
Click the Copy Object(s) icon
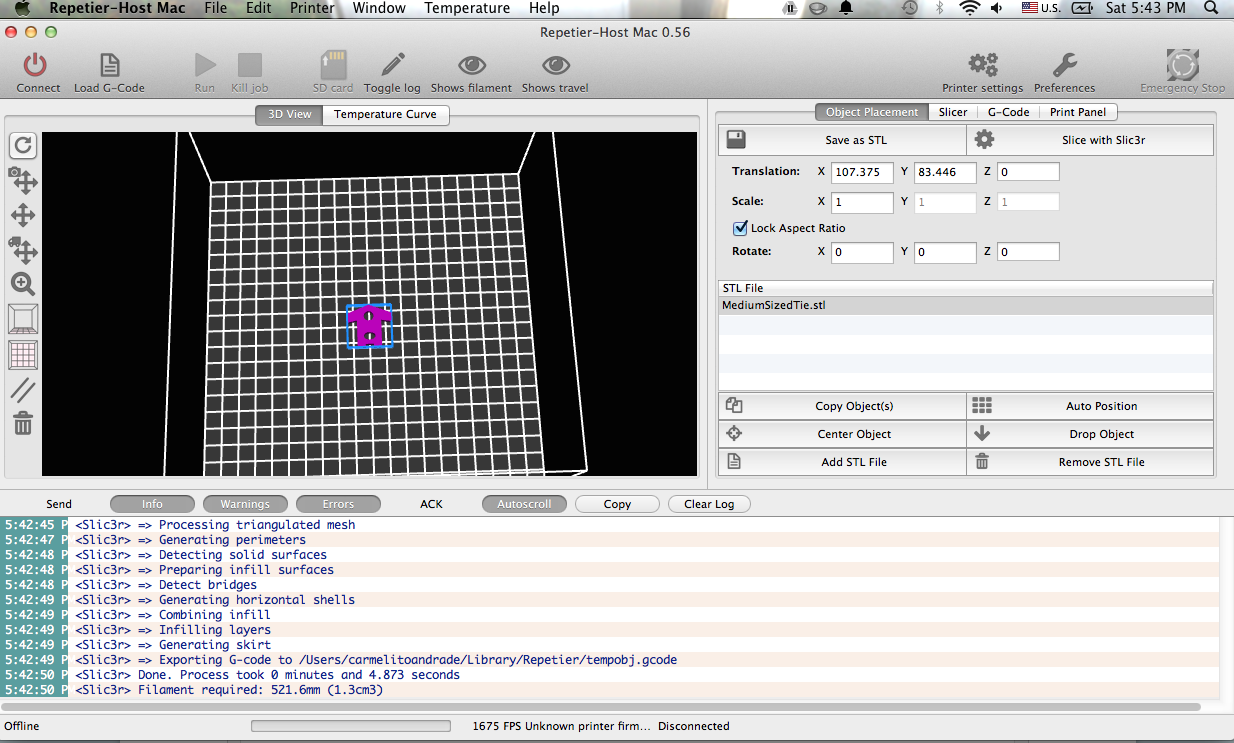tap(734, 405)
